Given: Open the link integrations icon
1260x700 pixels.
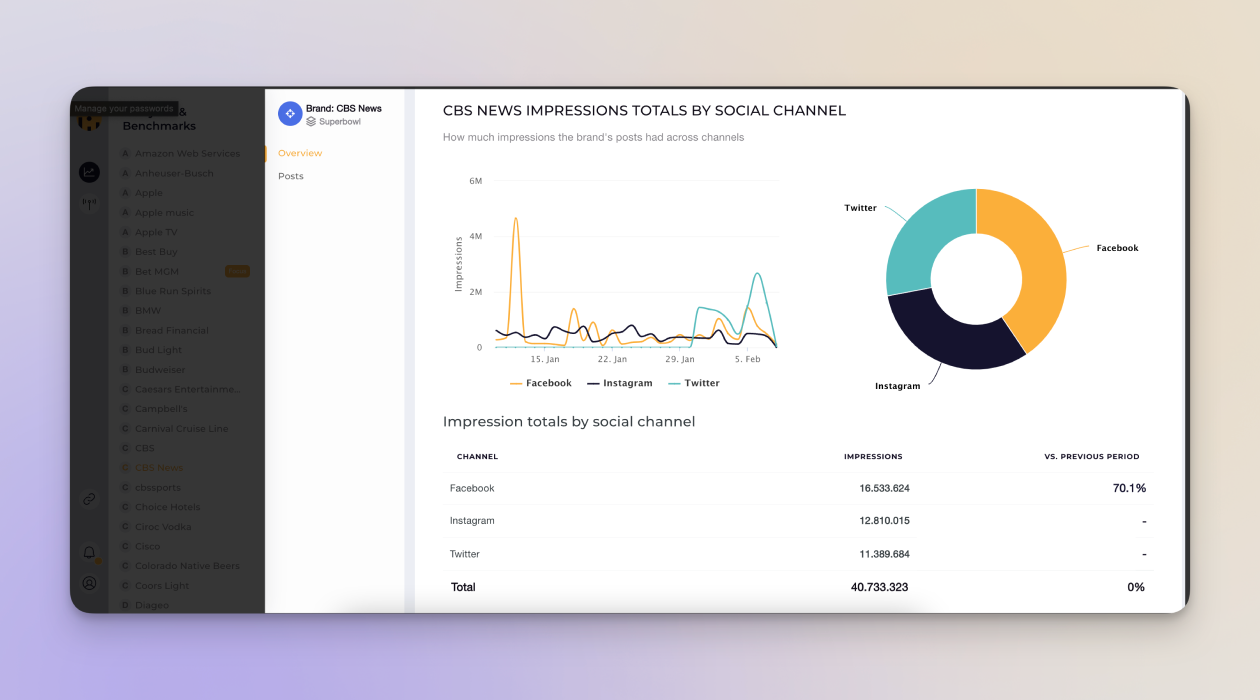Looking at the screenshot, I should click(x=89, y=499).
